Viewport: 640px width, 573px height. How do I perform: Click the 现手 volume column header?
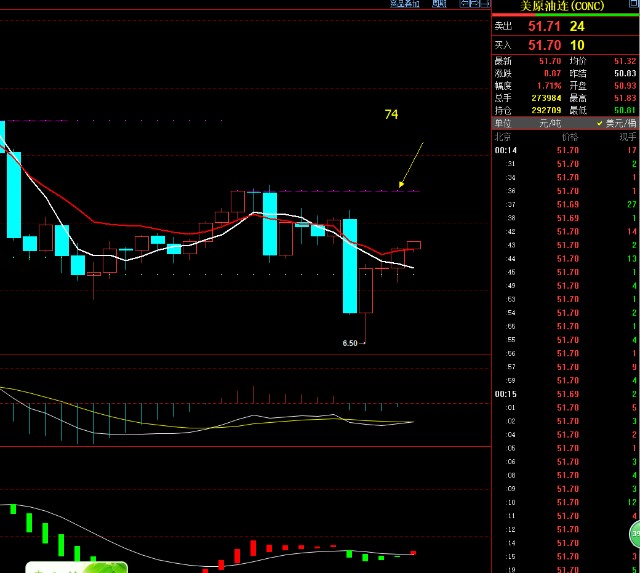tap(627, 136)
